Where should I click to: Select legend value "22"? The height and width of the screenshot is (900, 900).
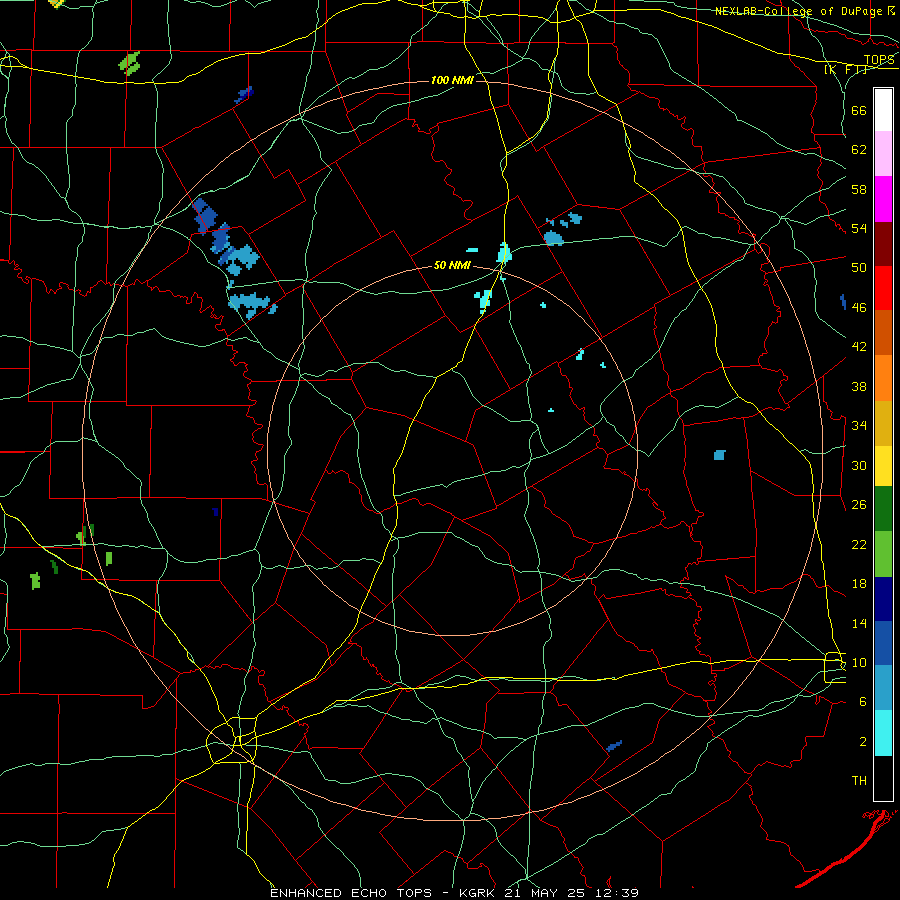pos(859,544)
